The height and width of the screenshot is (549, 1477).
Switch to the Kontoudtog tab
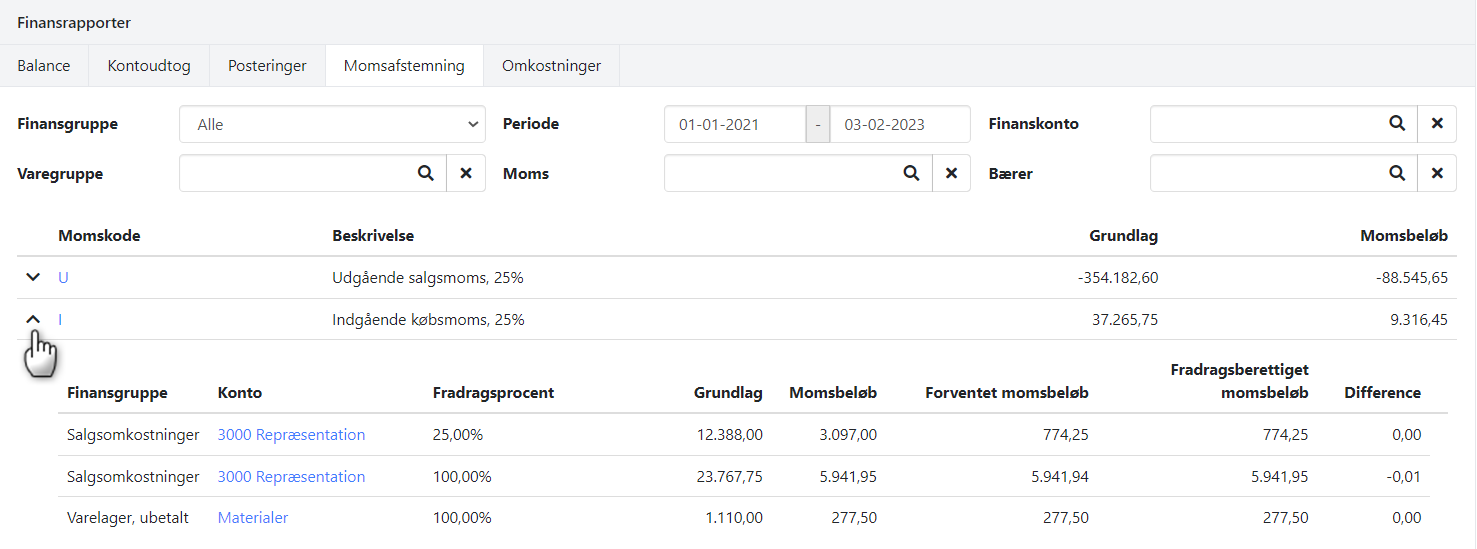(x=150, y=66)
